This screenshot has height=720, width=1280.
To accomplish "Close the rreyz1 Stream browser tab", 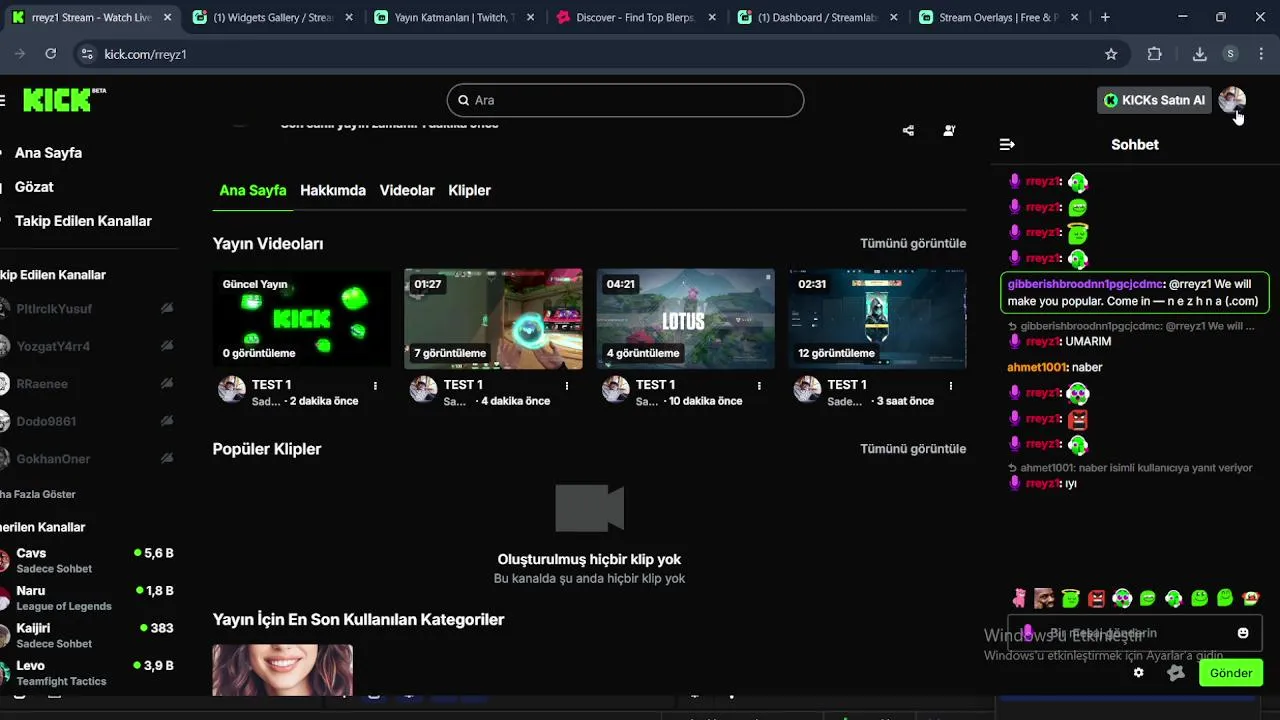I will 166,17.
